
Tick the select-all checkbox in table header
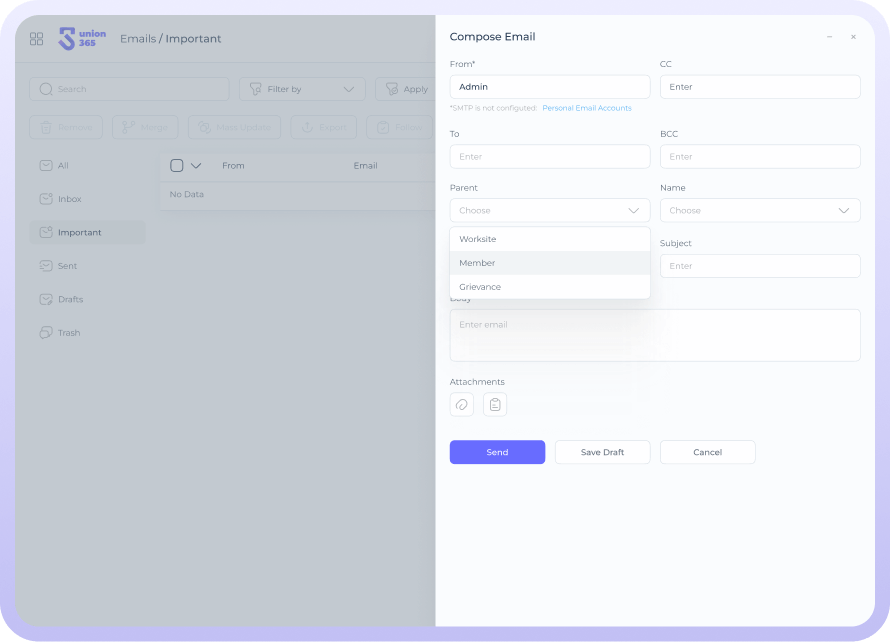tap(177, 166)
